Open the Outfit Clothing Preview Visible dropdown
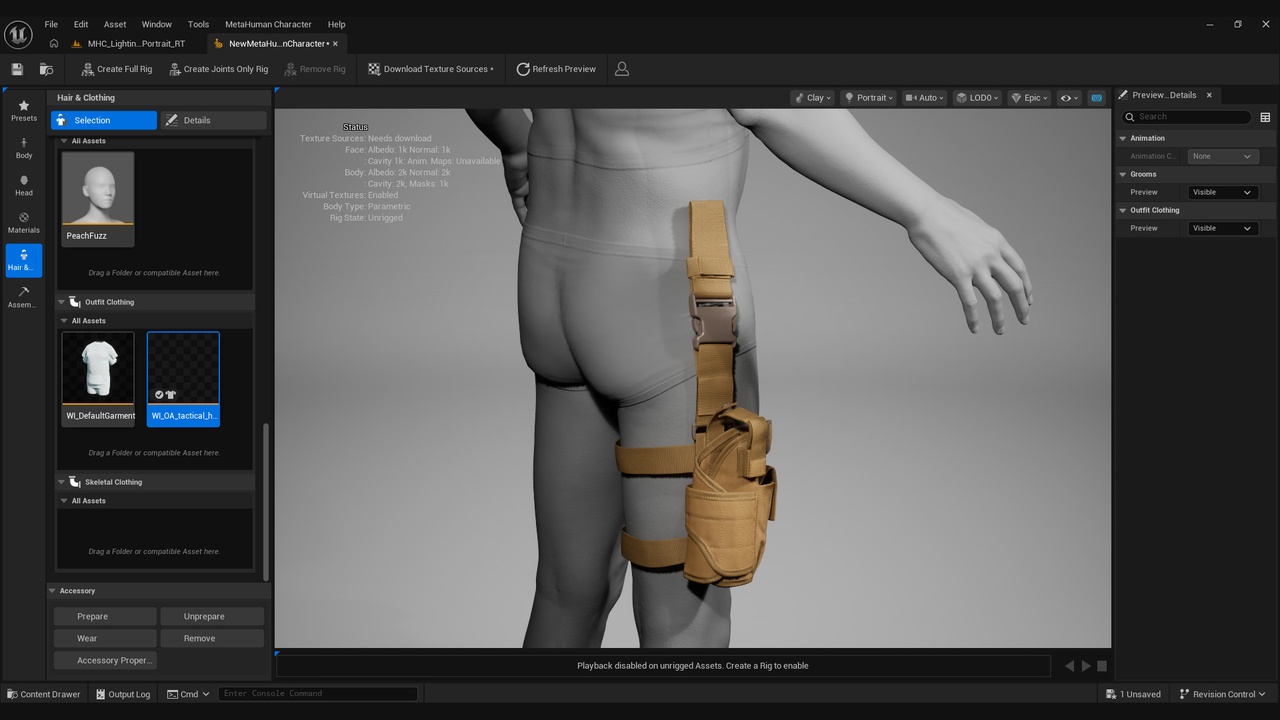 click(x=1221, y=228)
